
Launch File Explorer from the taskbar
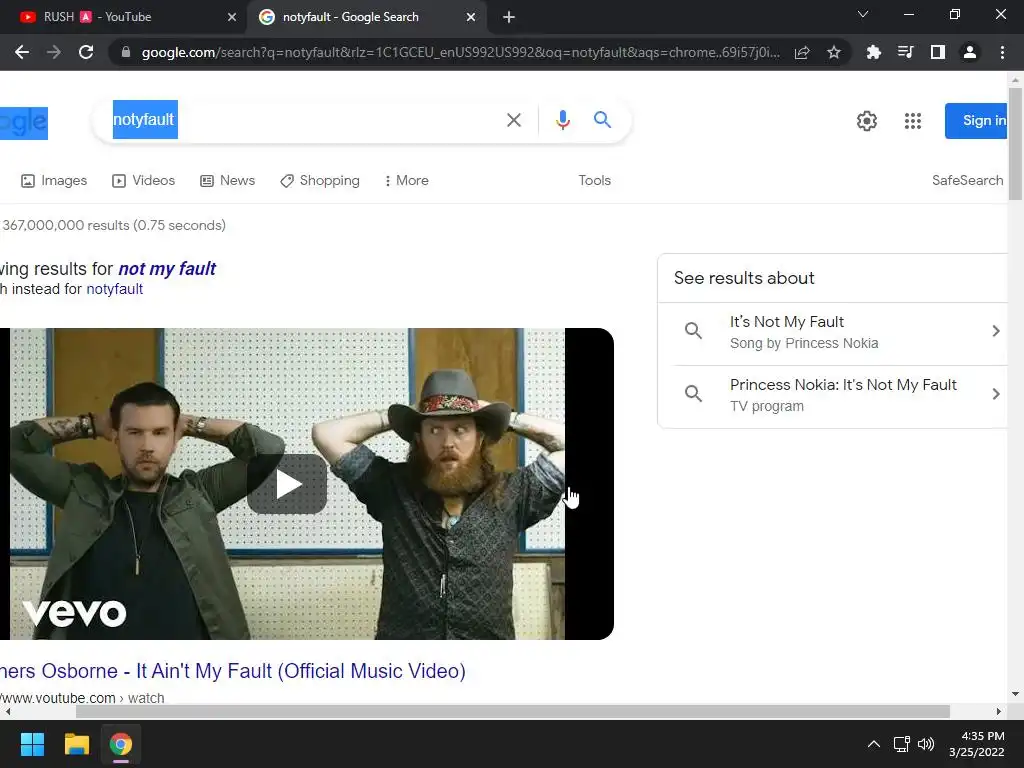(x=76, y=744)
